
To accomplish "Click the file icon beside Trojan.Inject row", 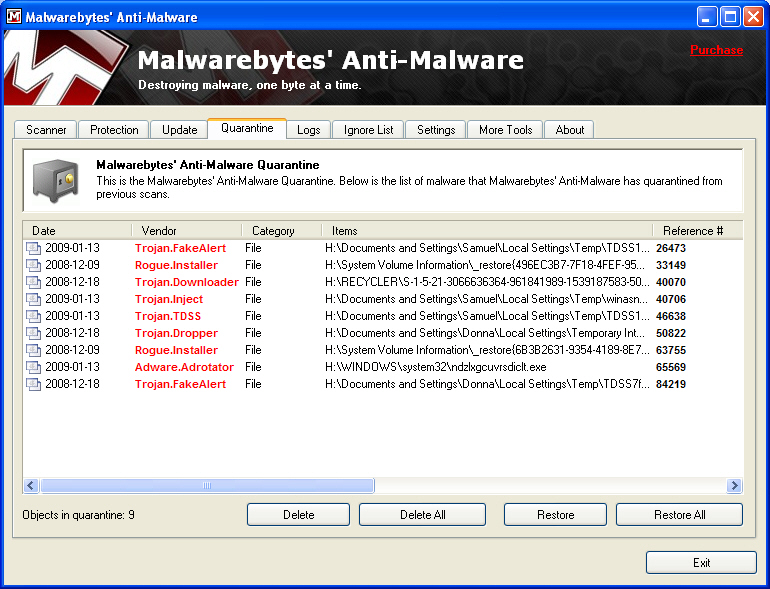I will pos(33,300).
